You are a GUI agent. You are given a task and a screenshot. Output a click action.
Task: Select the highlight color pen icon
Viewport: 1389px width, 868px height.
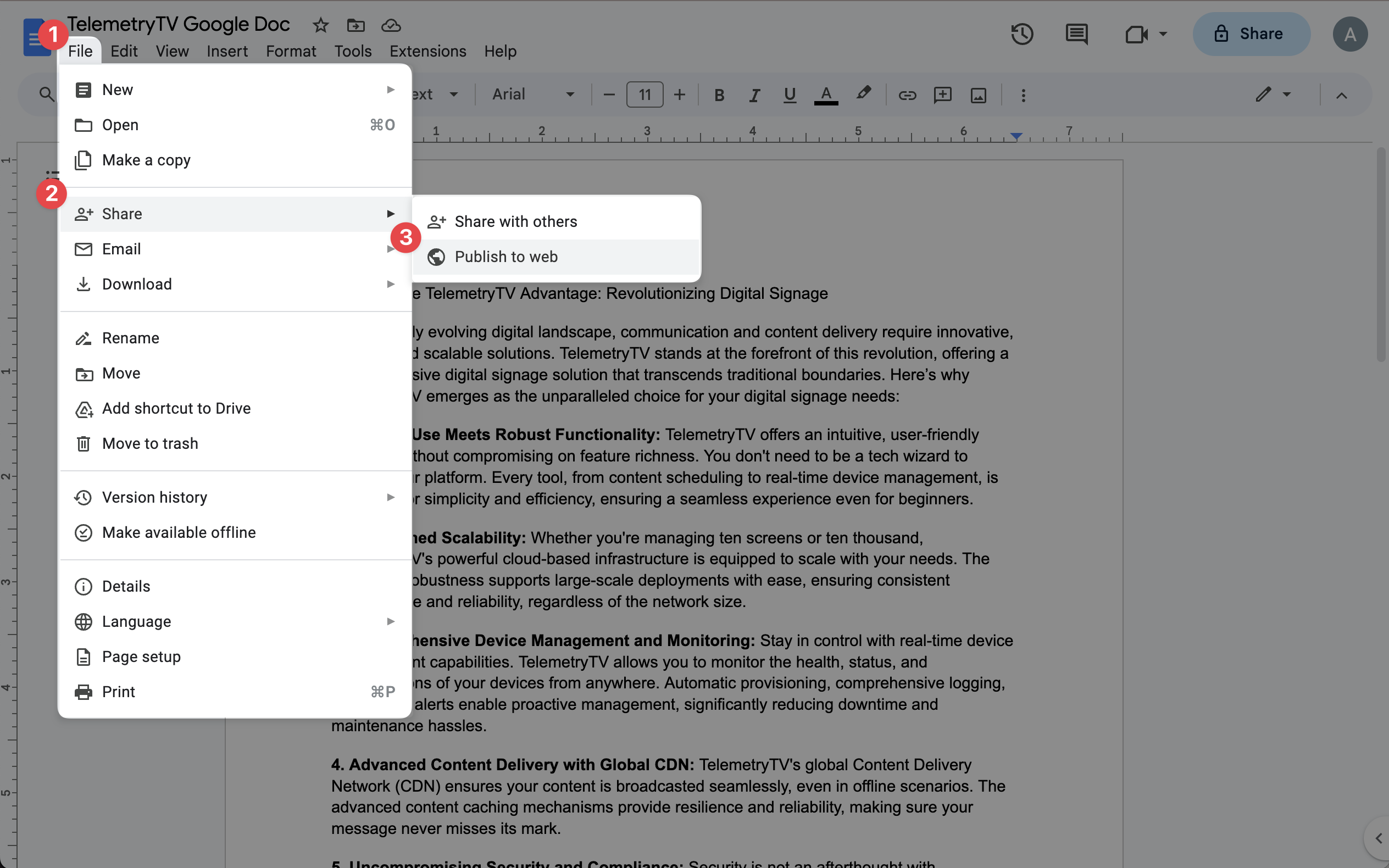pos(863,93)
